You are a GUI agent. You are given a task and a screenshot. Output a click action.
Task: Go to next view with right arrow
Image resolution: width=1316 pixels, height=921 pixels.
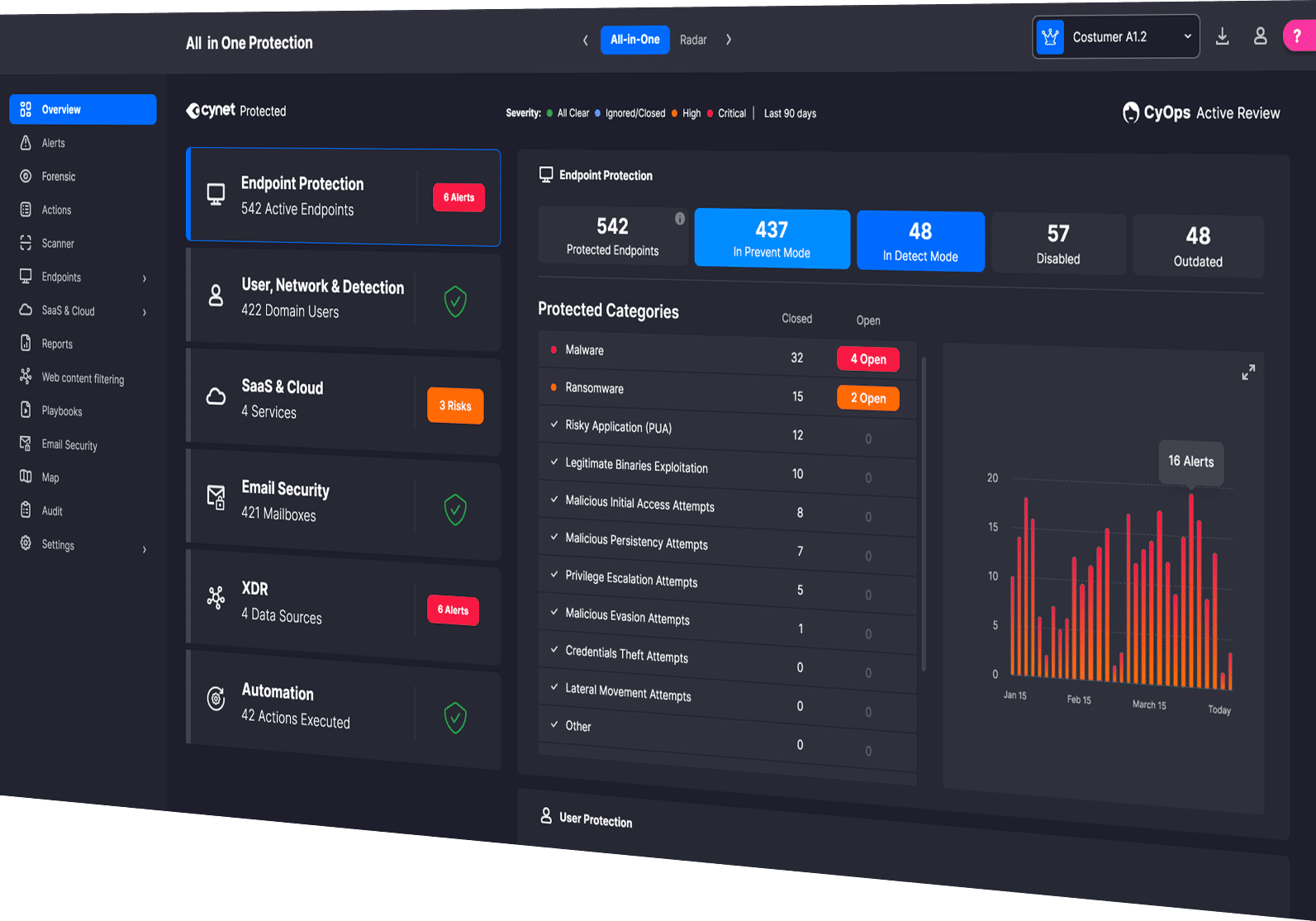click(728, 40)
